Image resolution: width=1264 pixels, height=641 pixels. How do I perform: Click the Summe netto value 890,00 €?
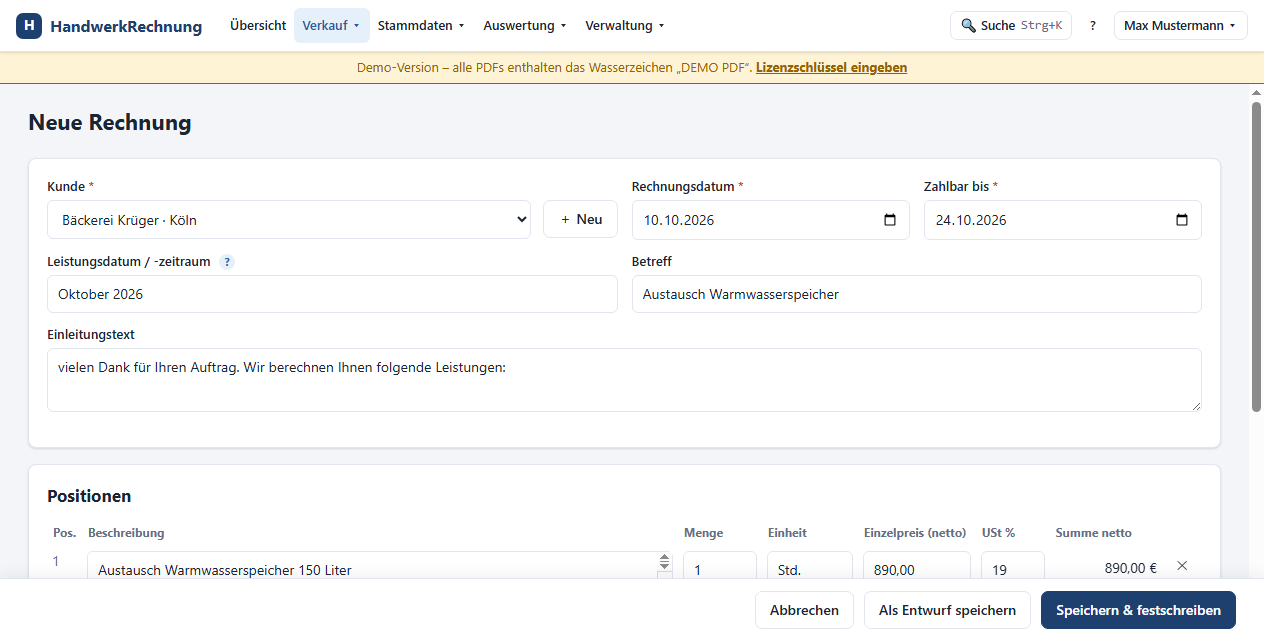point(1130,568)
